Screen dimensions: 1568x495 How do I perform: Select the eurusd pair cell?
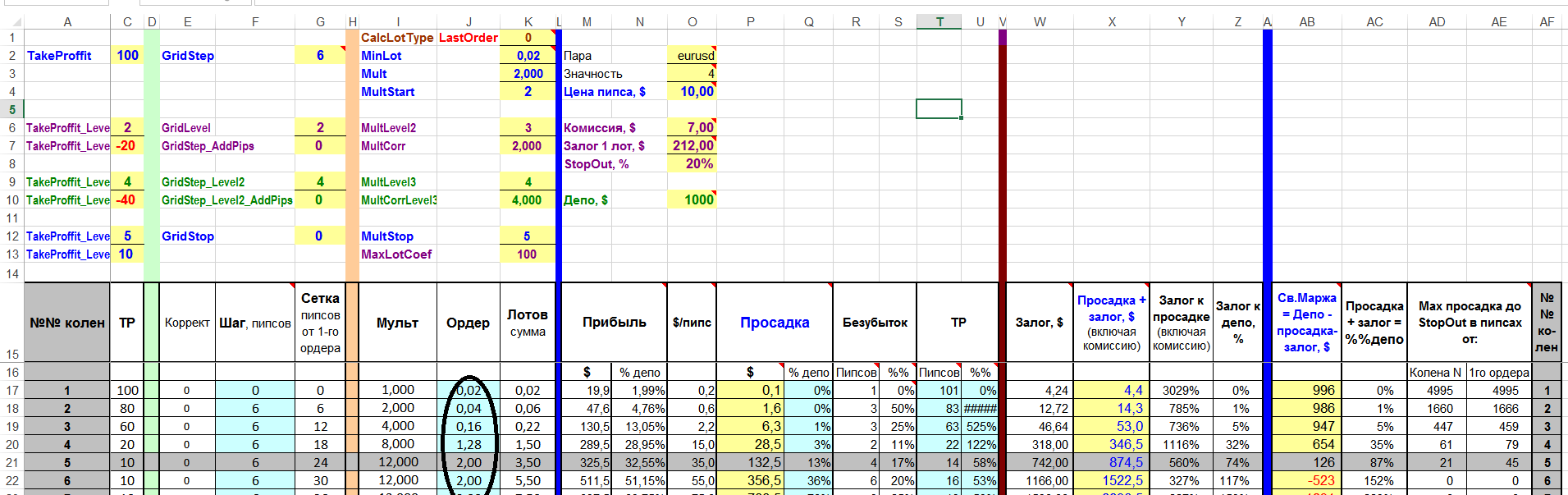tap(693, 56)
